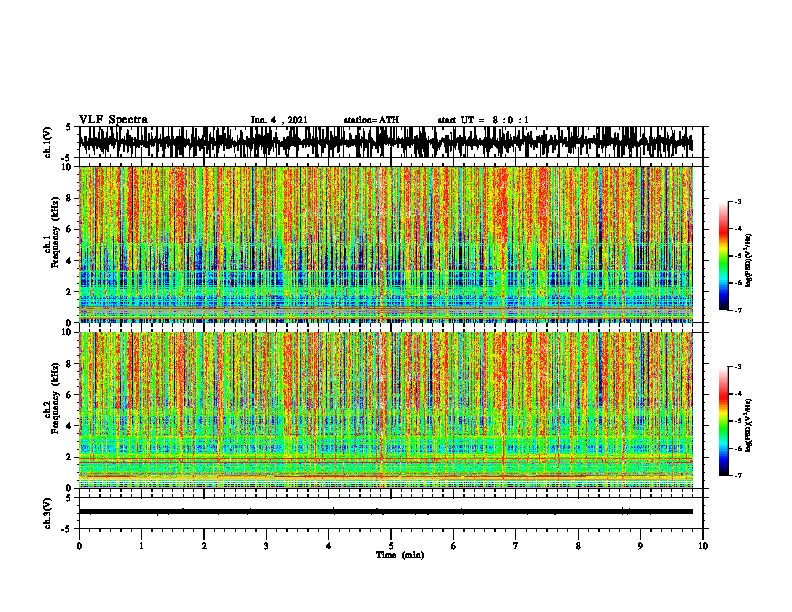Click the ch.1(V) waveform trace at top

point(386,142)
